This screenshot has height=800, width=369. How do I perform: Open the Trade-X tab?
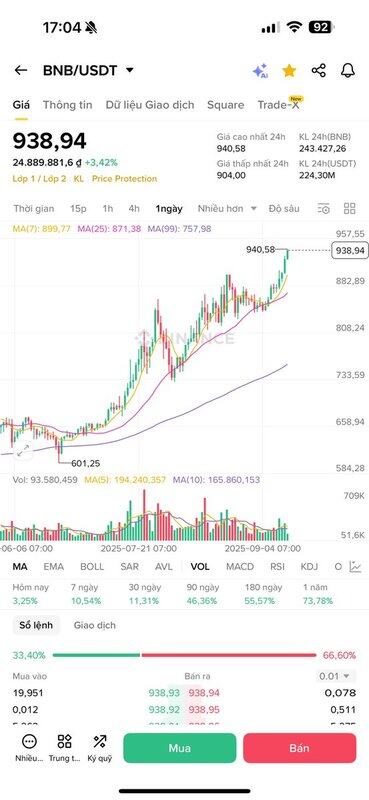click(278, 105)
